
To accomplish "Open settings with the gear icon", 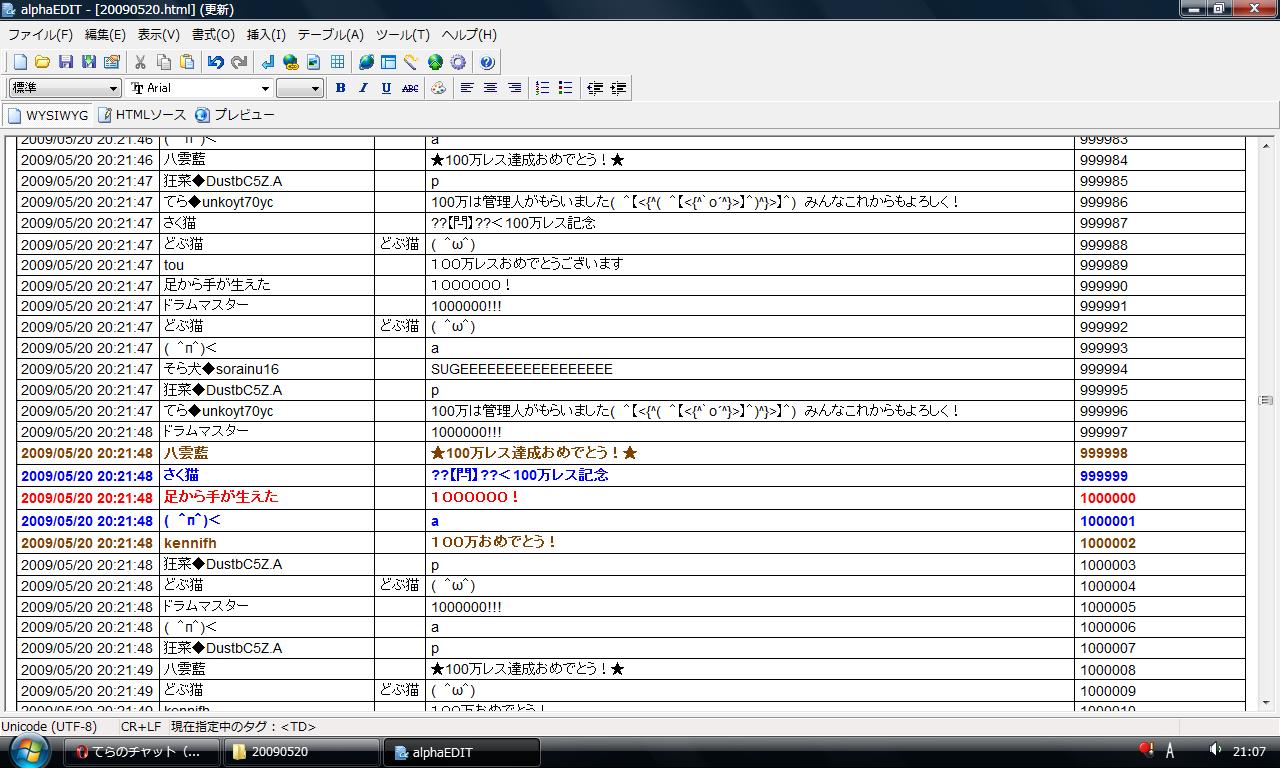I will 458,62.
